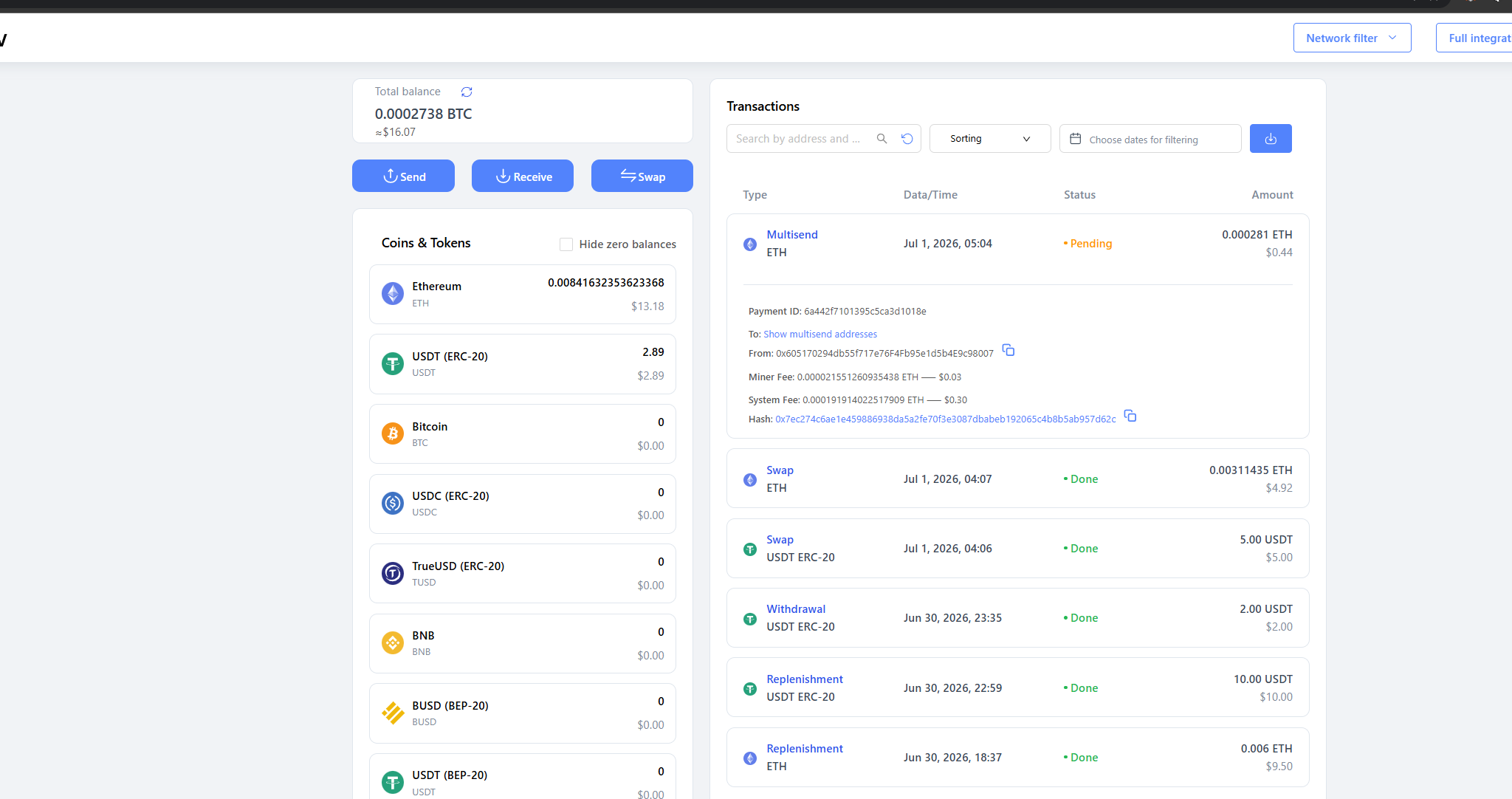Image resolution: width=1512 pixels, height=799 pixels.
Task: Click the System Fee line
Action: click(x=858, y=399)
